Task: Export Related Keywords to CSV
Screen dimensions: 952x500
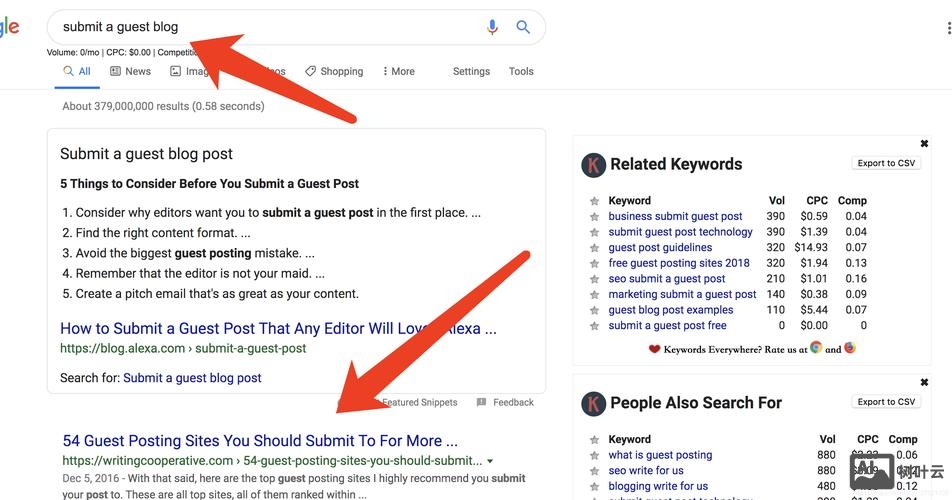Action: (x=886, y=163)
